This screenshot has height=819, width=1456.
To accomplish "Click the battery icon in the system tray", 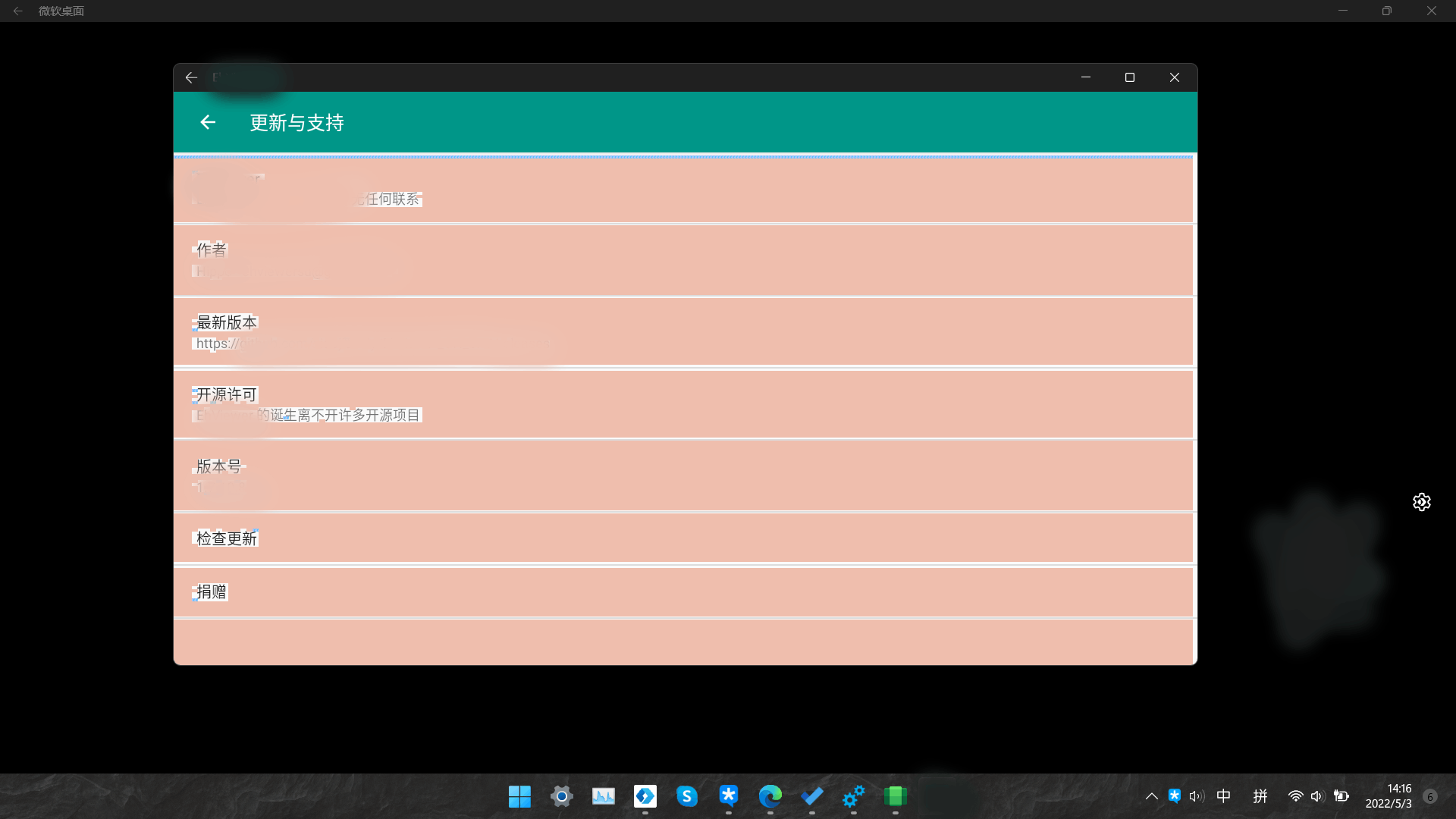I will (x=1342, y=796).
